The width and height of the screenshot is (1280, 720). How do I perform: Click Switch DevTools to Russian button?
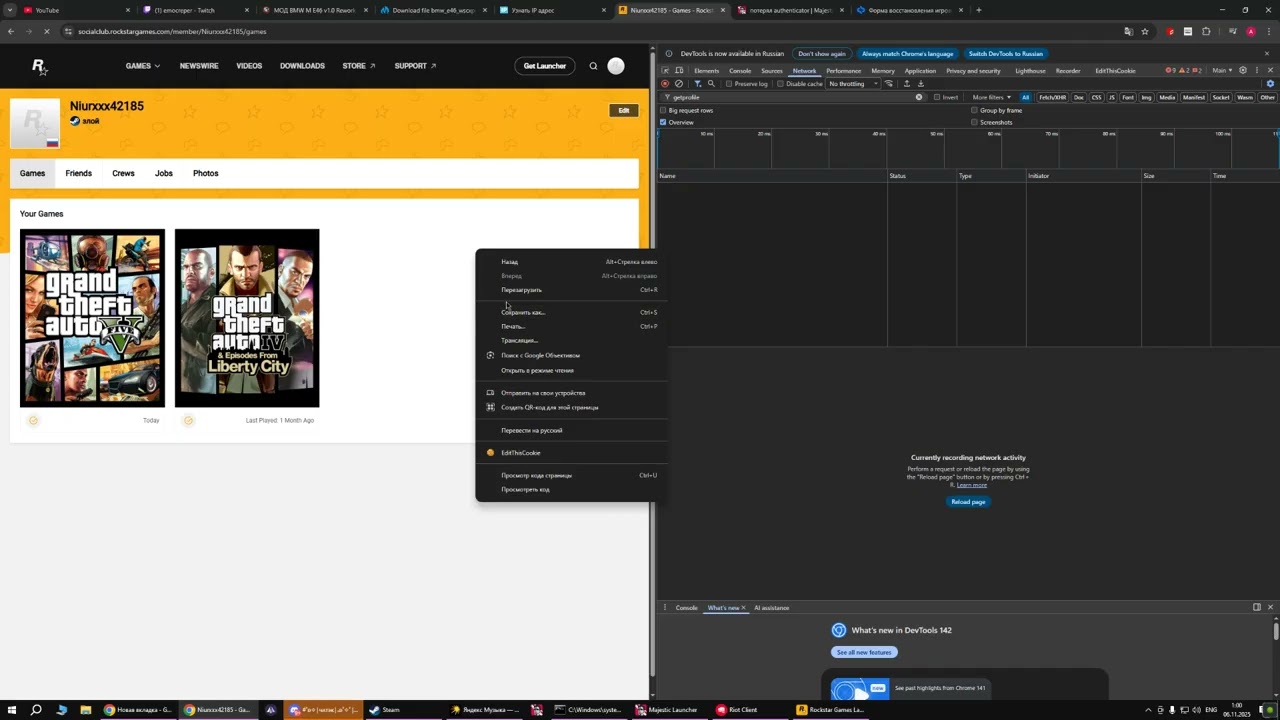[x=1006, y=54]
